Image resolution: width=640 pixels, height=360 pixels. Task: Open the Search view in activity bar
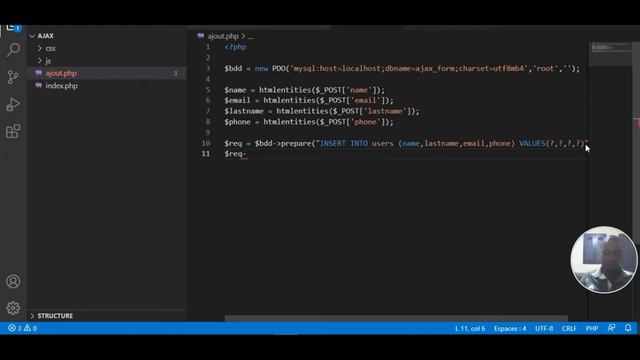(13, 50)
